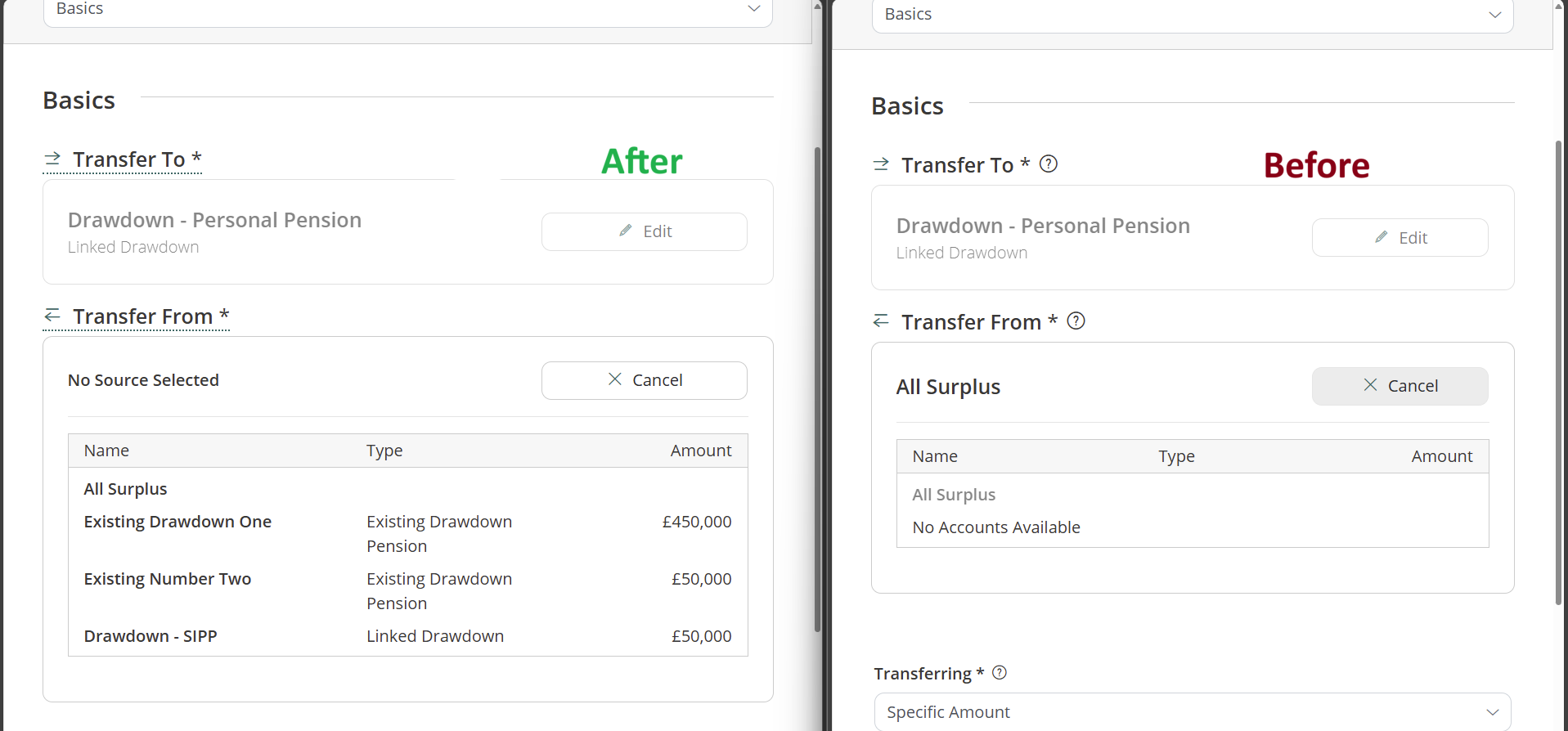Click the Transfer From arrow icon in After panel
Image resolution: width=1568 pixels, height=731 pixels.
[52, 316]
